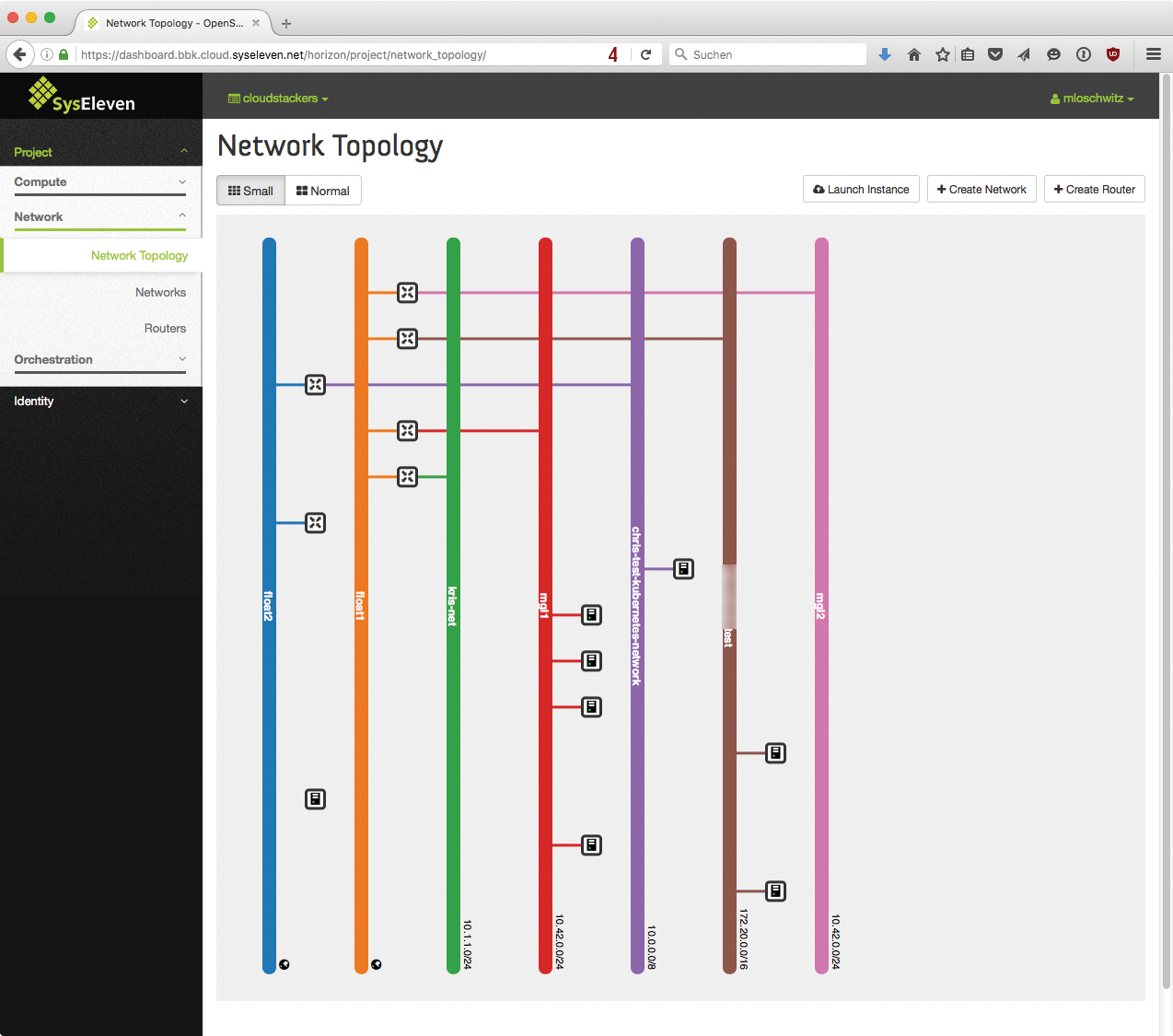Select Networks in the sidebar
Viewport: 1173px width, 1036px height.
coord(161,292)
